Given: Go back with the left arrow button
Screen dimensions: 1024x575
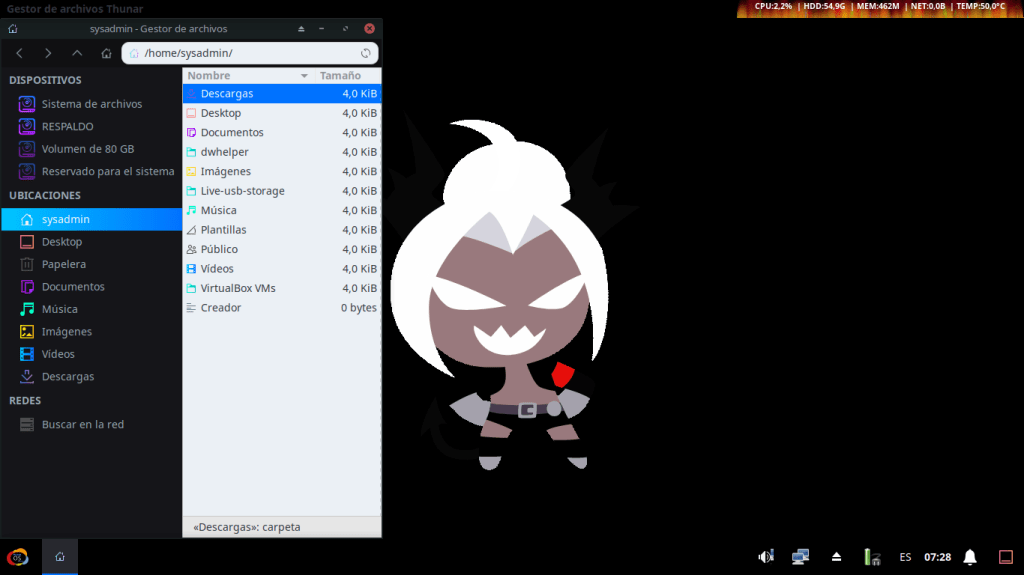Looking at the screenshot, I should (19, 53).
